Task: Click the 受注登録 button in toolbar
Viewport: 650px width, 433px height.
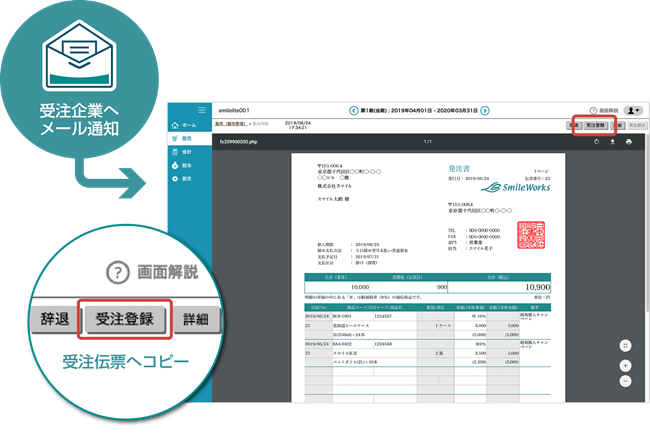Action: pyautogui.click(x=594, y=126)
